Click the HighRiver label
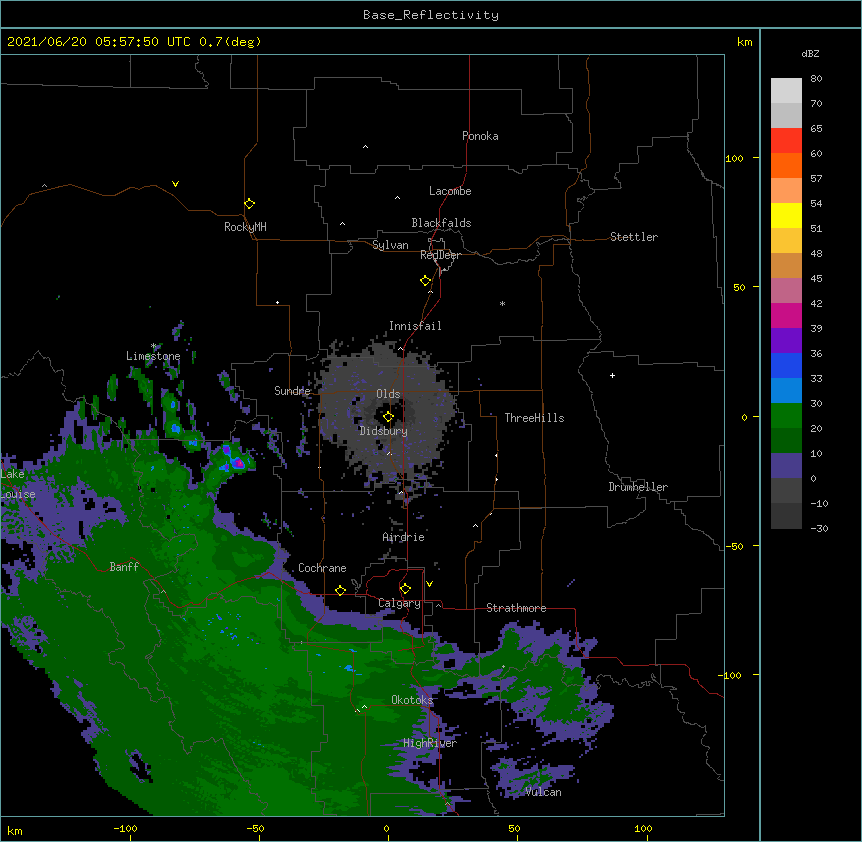This screenshot has height=842, width=862. (x=430, y=743)
